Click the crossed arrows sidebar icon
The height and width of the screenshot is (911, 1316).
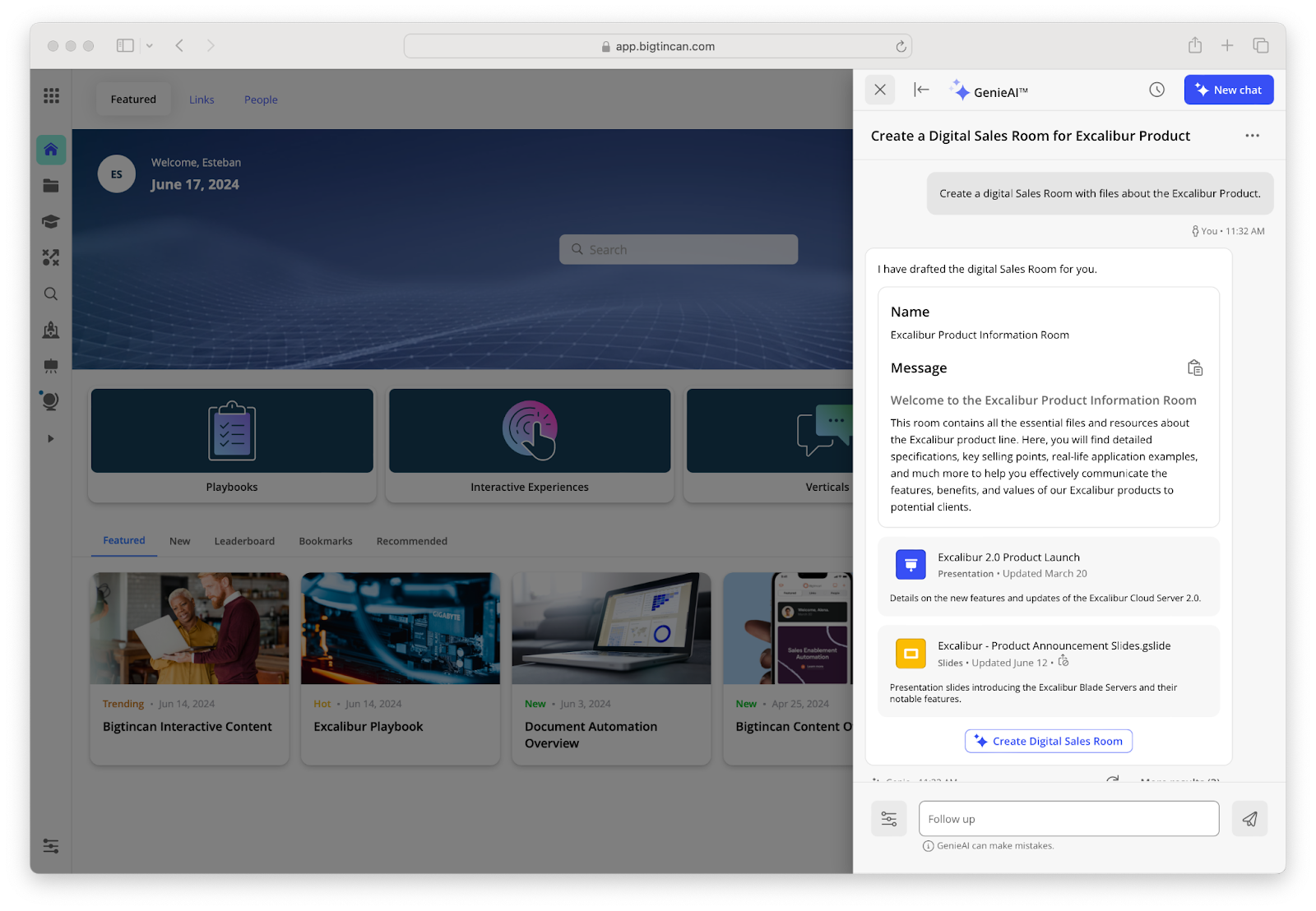(x=51, y=258)
